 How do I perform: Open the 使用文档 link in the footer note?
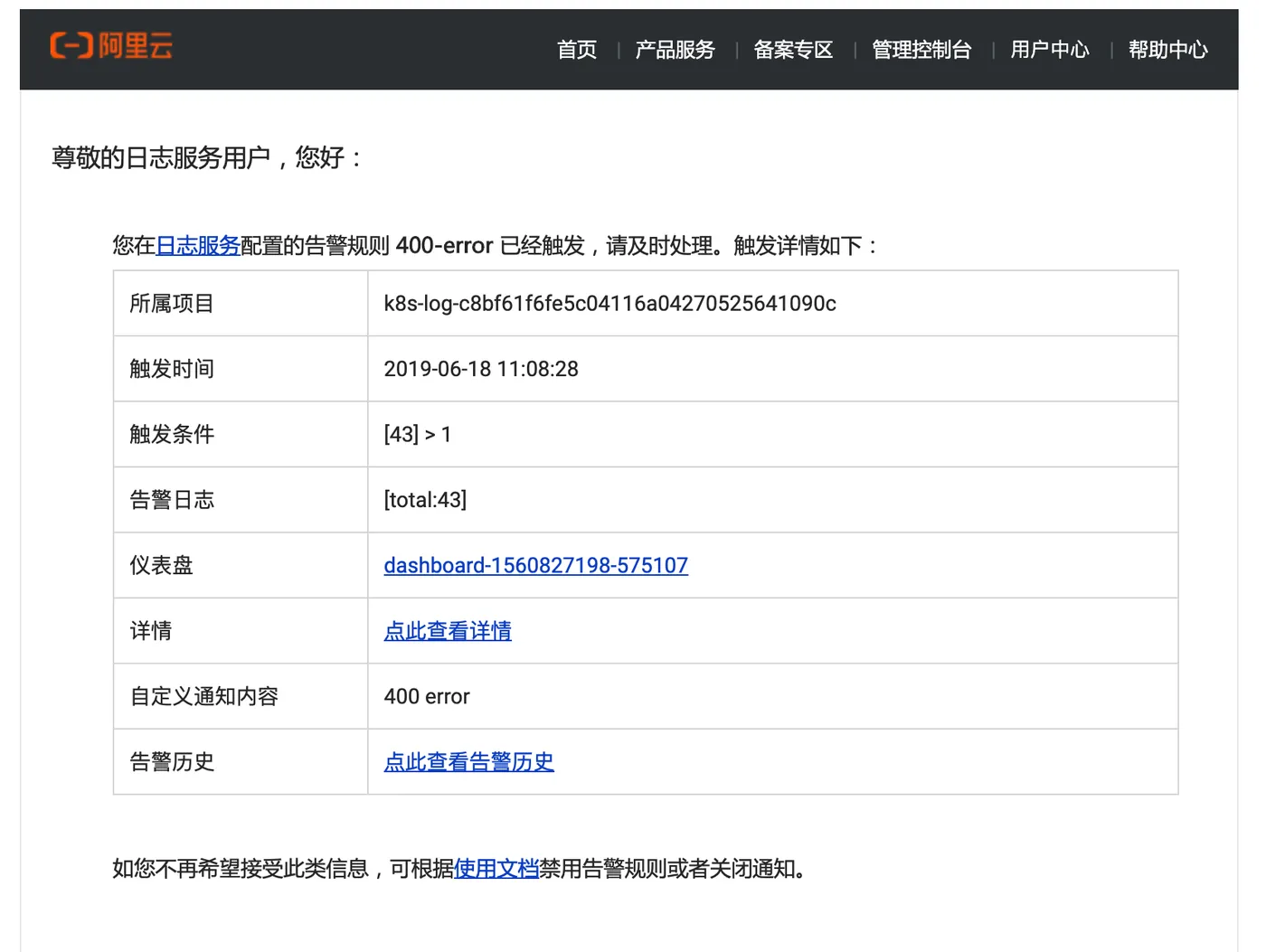coord(496,869)
